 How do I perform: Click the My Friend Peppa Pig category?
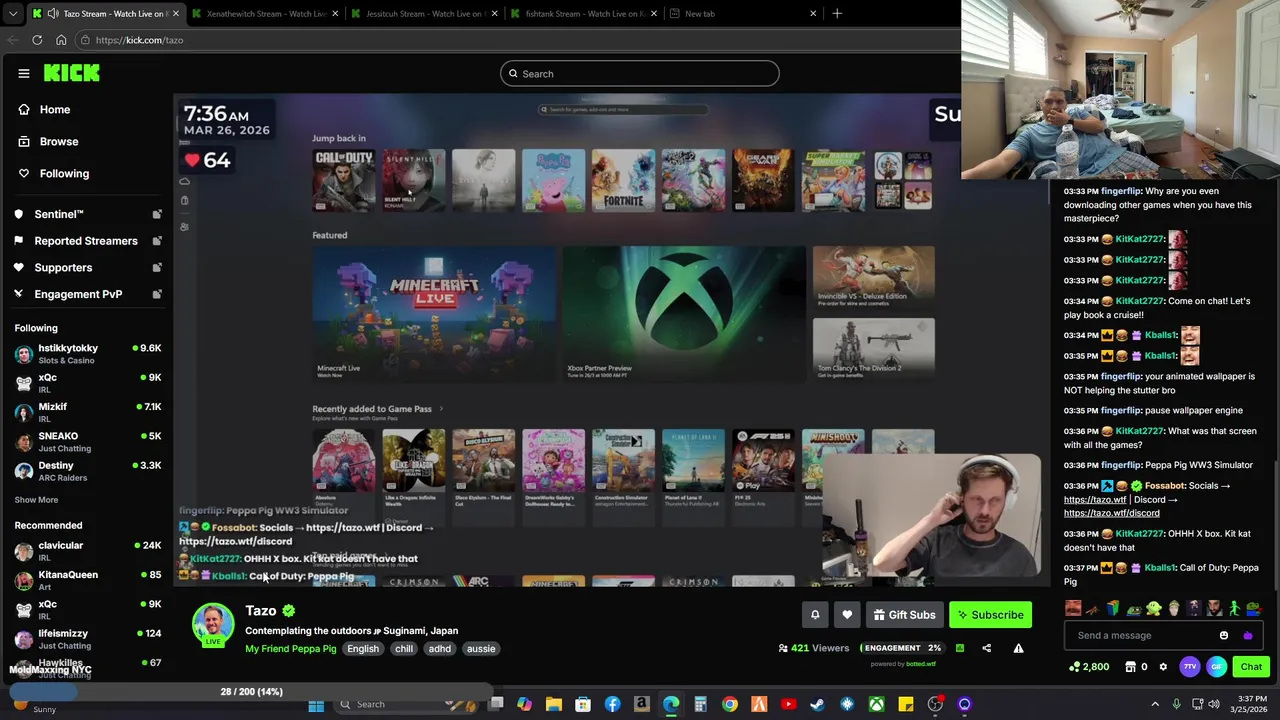point(290,649)
